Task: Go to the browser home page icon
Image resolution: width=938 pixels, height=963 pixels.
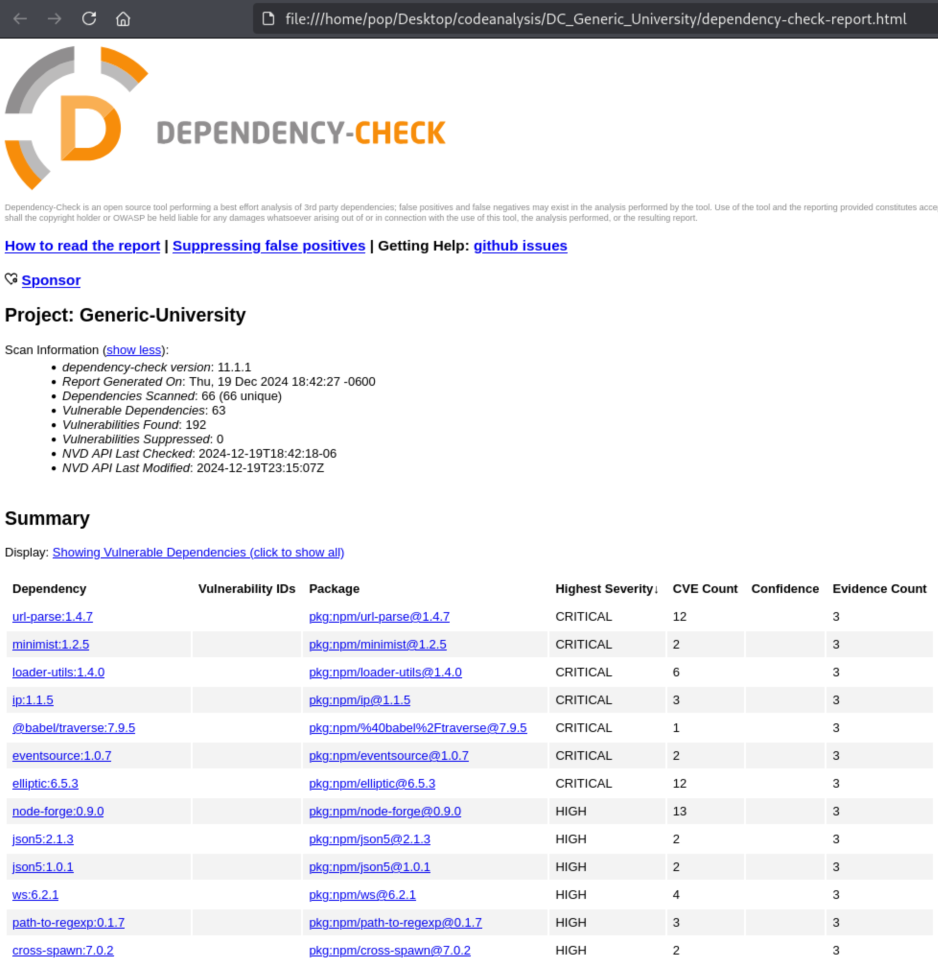Action: coord(123,18)
